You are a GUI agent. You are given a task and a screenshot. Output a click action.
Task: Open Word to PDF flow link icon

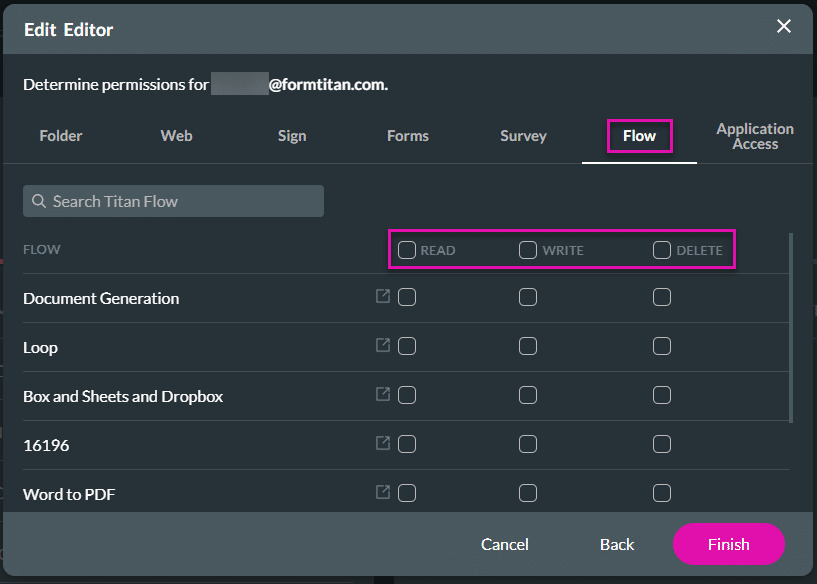tap(383, 492)
